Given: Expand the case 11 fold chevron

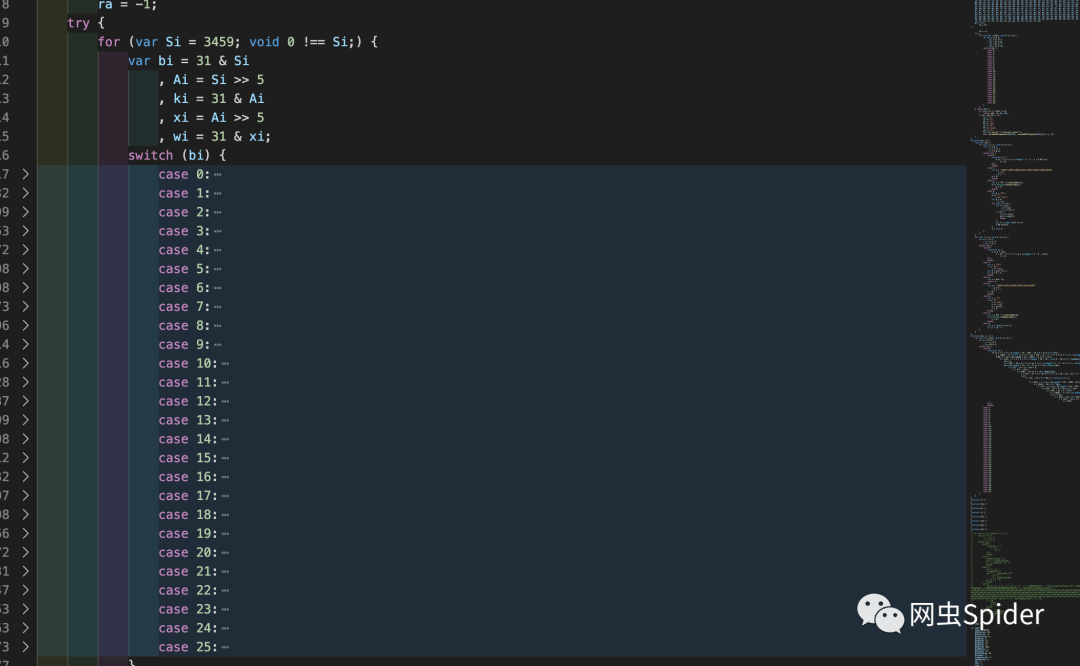Looking at the screenshot, I should (x=25, y=382).
